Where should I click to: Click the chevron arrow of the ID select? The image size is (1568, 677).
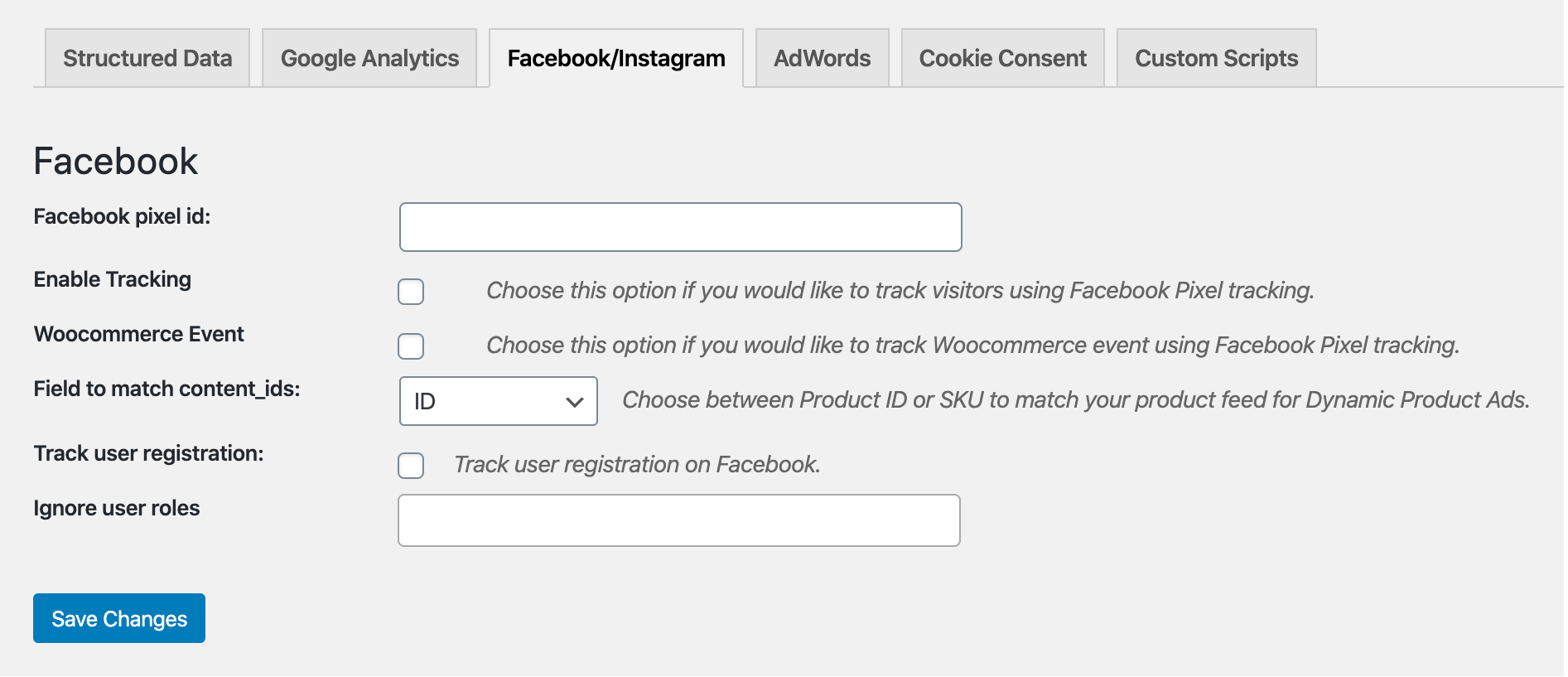tap(575, 402)
